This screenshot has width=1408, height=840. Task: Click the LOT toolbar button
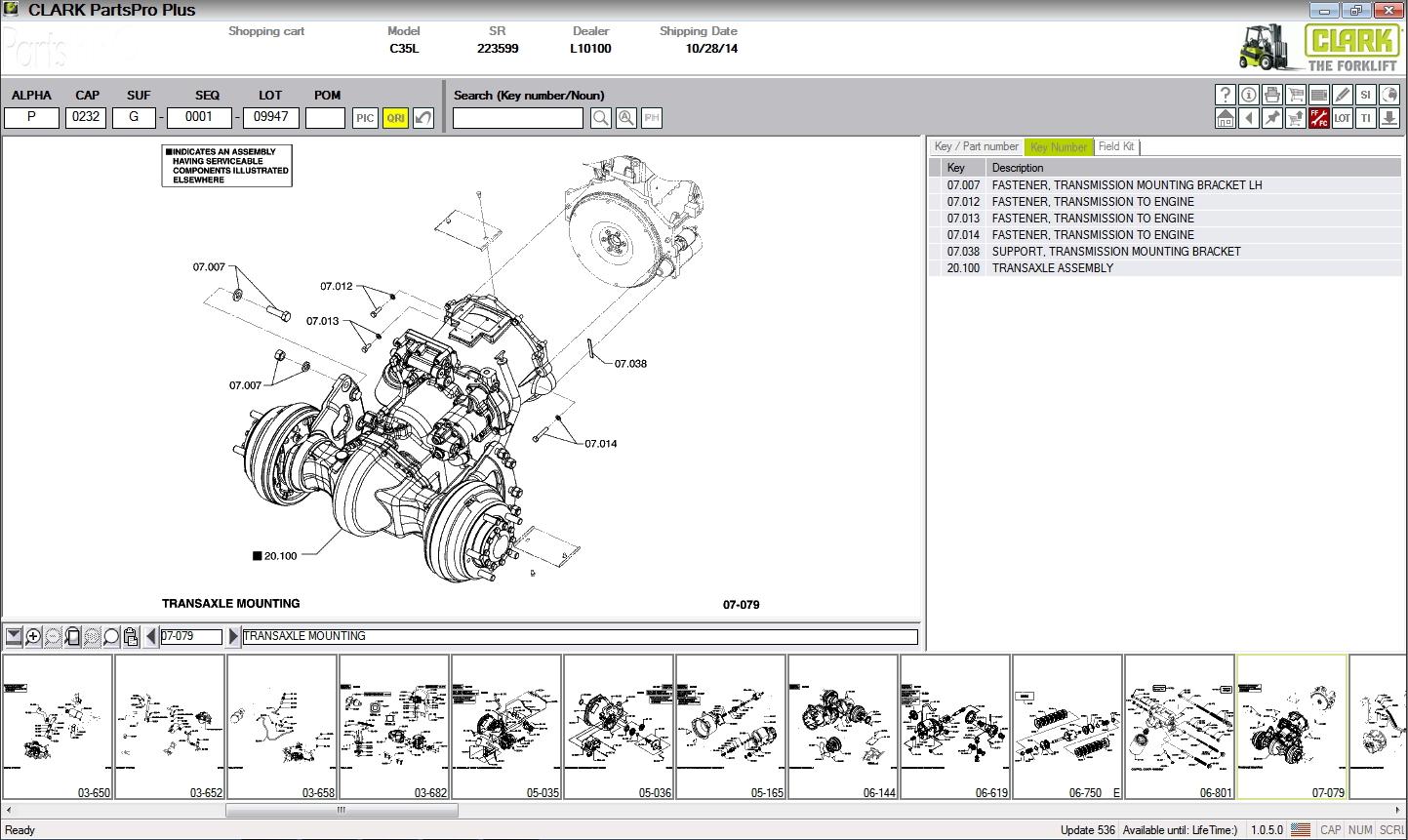pyautogui.click(x=1342, y=117)
